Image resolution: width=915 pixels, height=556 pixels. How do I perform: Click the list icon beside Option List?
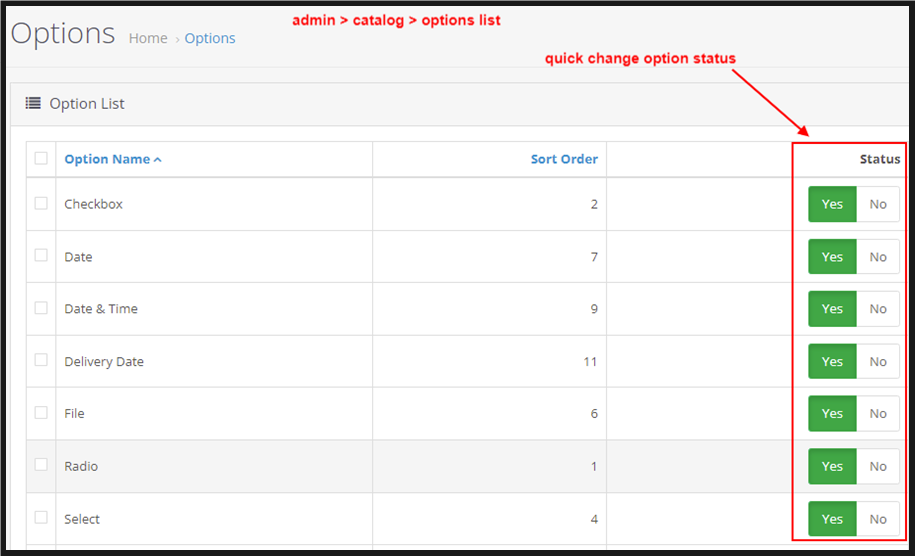click(x=33, y=103)
